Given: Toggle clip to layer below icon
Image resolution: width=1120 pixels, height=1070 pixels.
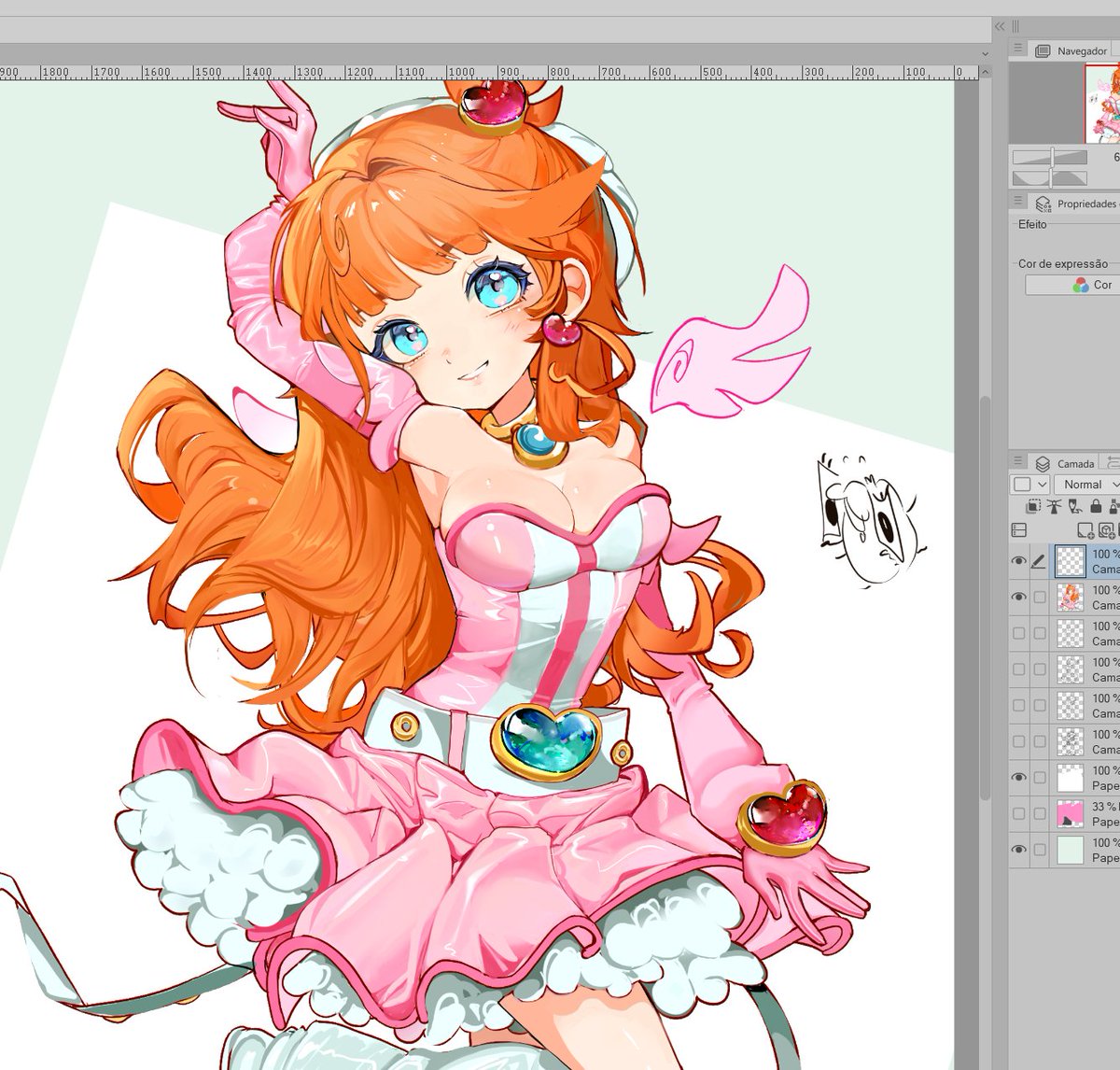Looking at the screenshot, I should click(1034, 507).
